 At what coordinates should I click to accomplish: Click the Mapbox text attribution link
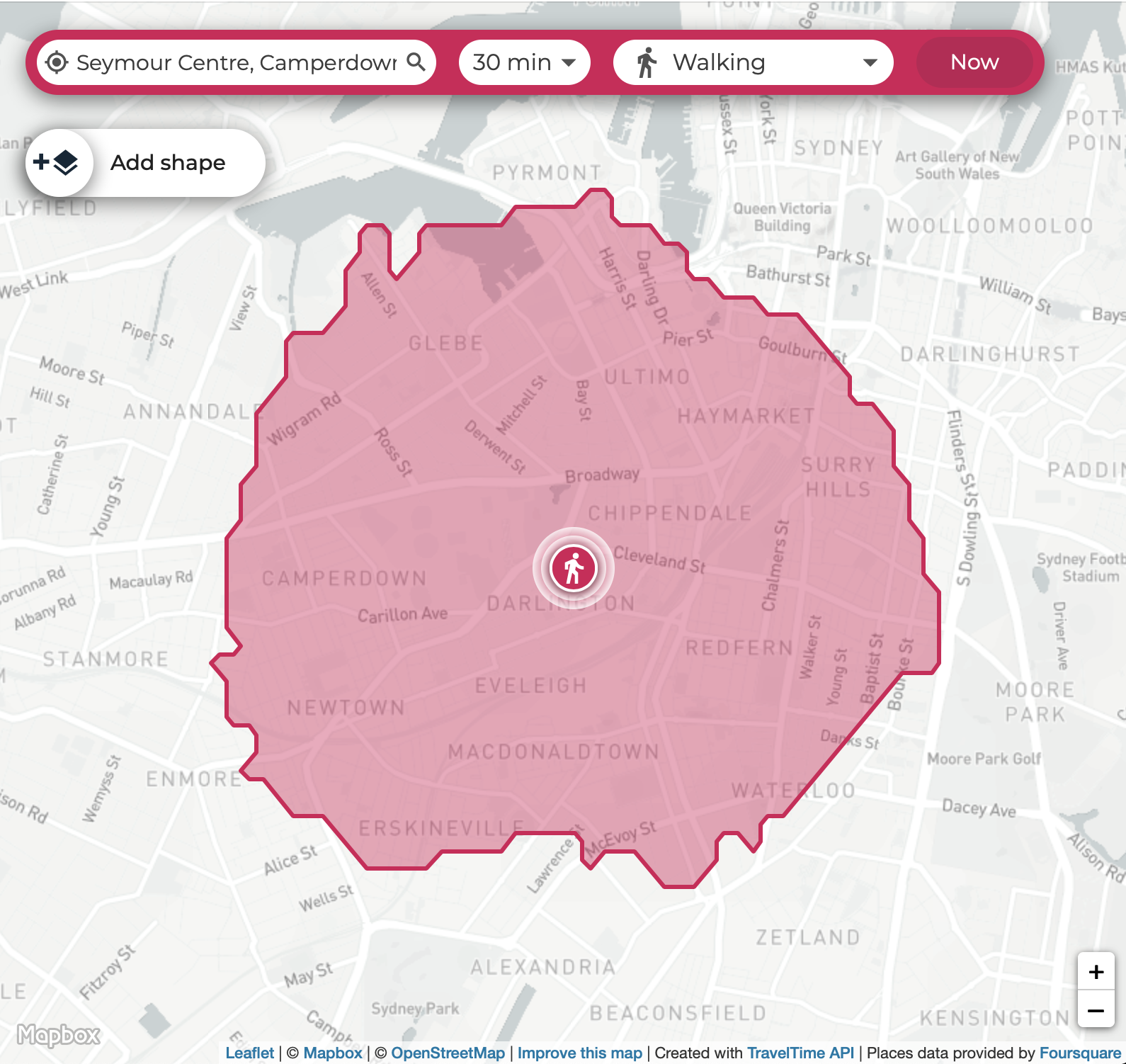332,1053
